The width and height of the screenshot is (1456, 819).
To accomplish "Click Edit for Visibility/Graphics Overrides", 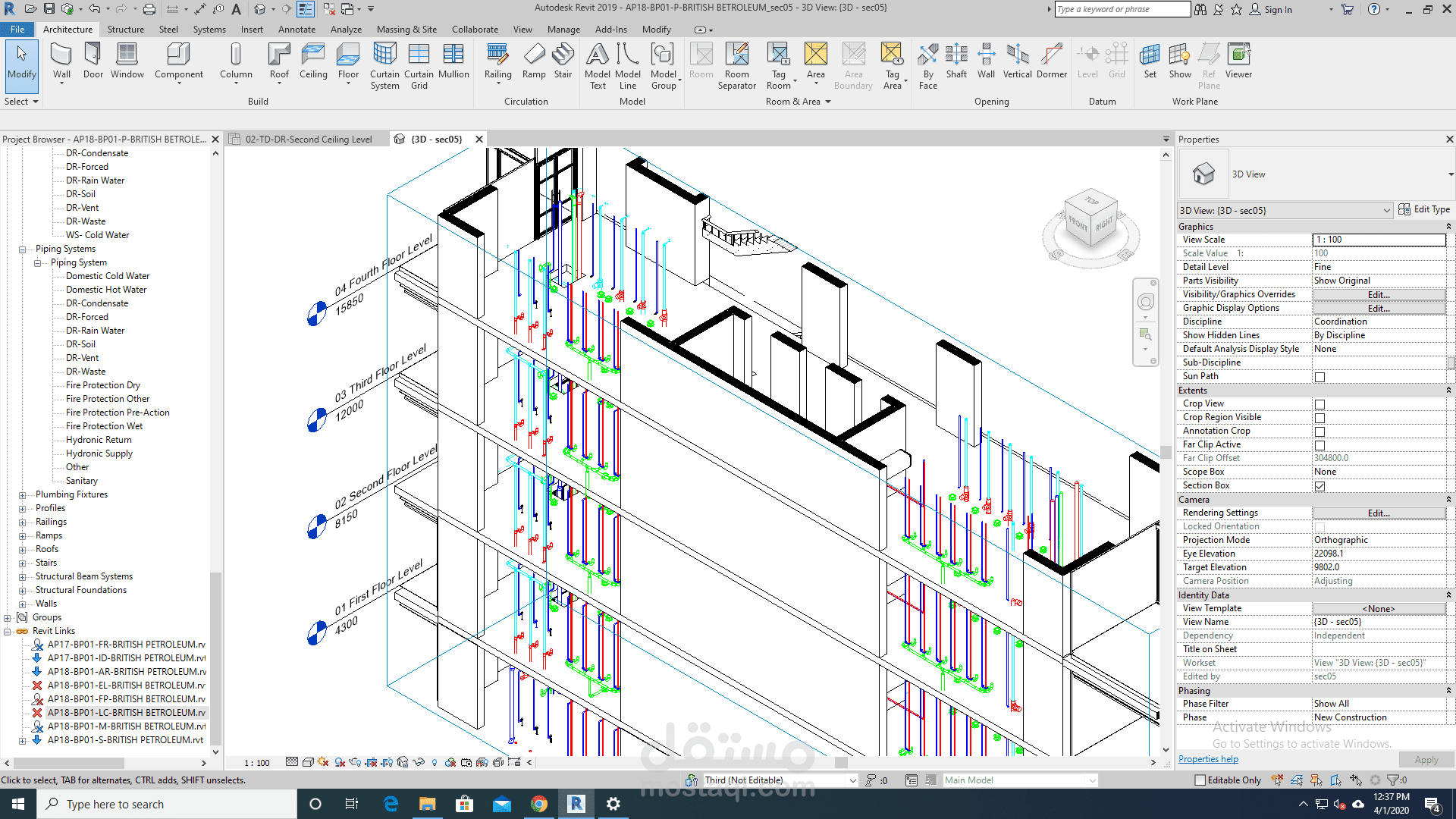I will (x=1378, y=294).
